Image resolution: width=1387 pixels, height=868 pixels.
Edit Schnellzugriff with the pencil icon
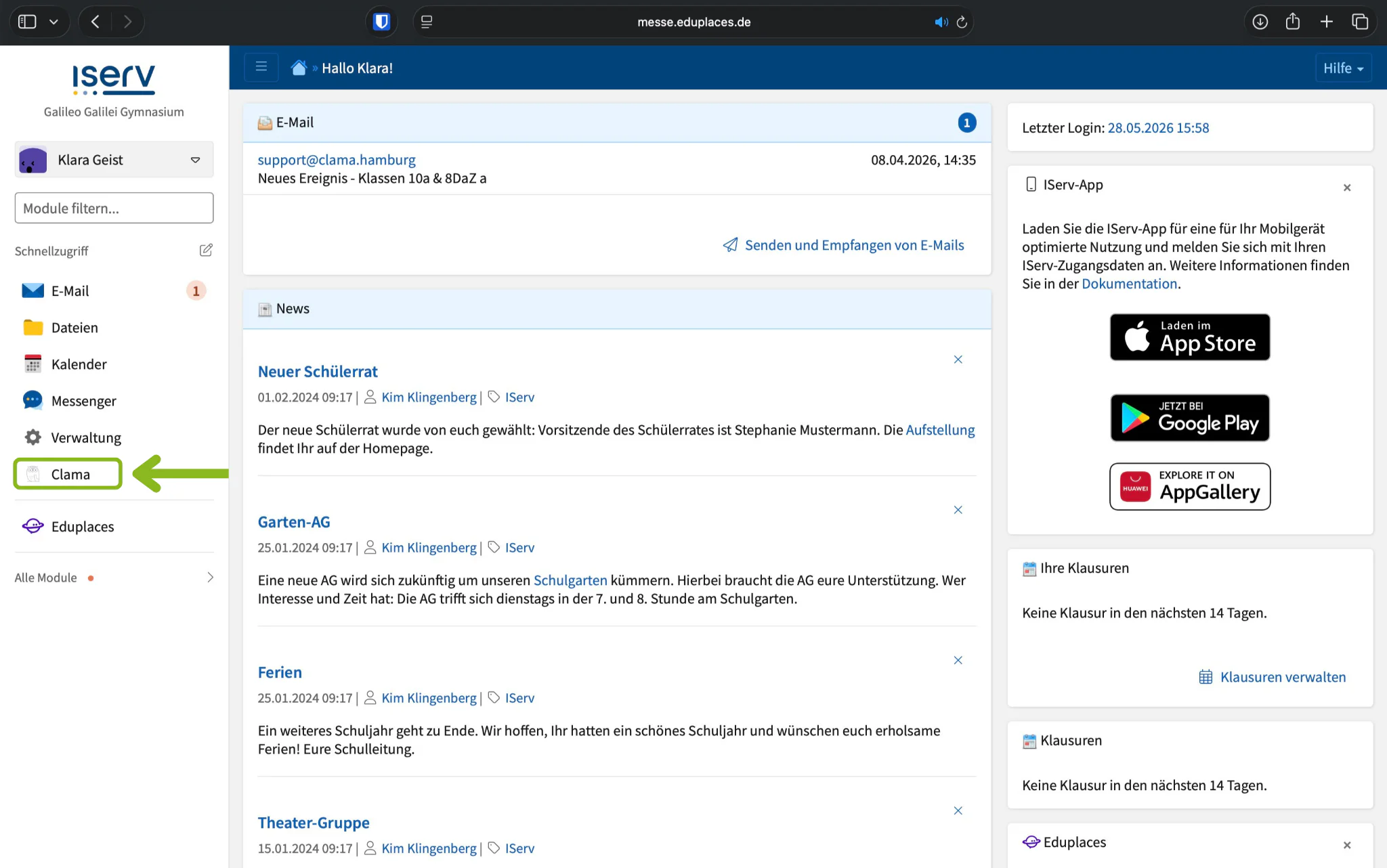pos(206,251)
